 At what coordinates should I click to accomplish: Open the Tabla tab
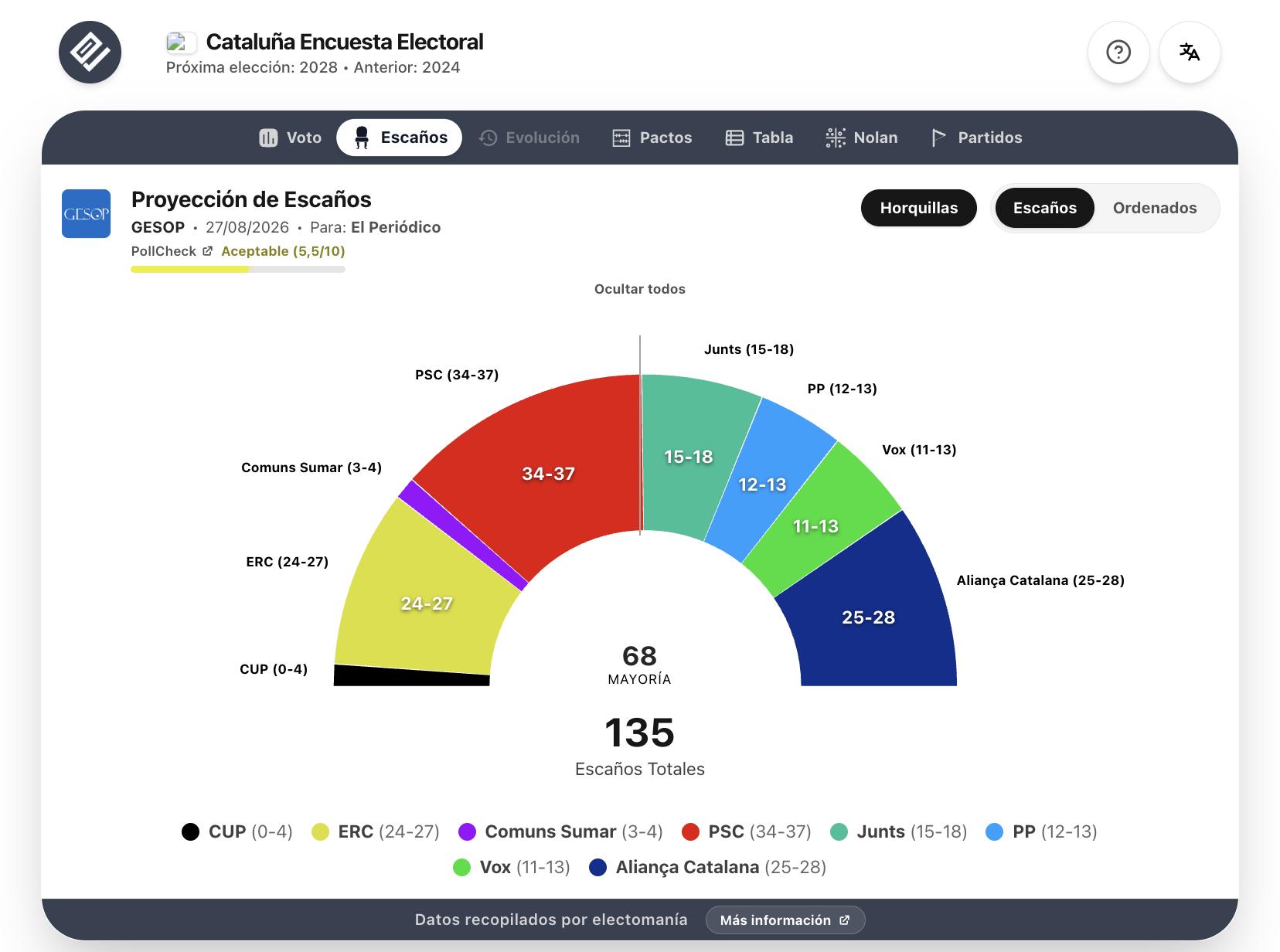click(x=759, y=138)
